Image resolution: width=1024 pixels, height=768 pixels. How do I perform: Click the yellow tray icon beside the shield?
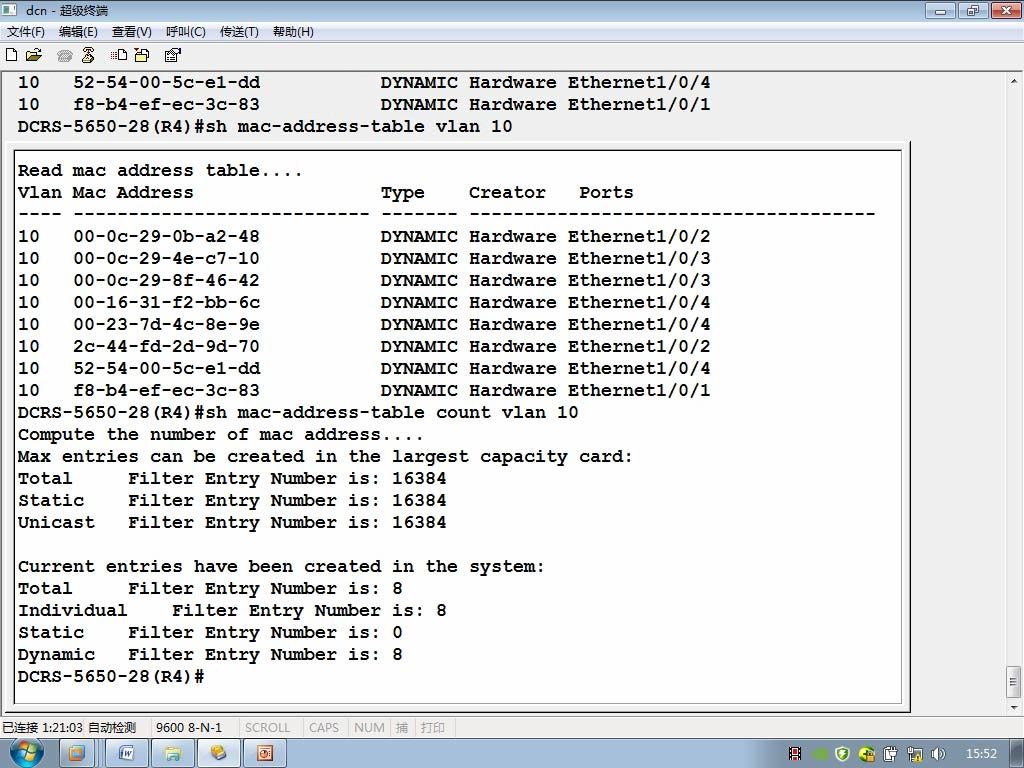pos(867,754)
